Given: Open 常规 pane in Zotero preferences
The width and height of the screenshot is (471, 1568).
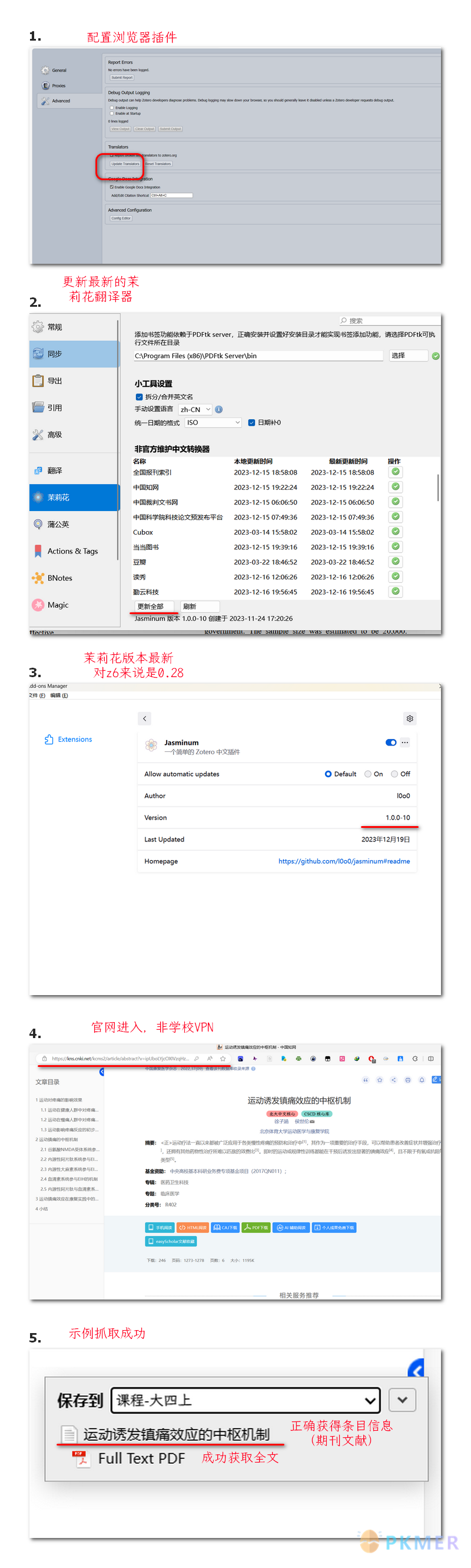Looking at the screenshot, I should (73, 327).
